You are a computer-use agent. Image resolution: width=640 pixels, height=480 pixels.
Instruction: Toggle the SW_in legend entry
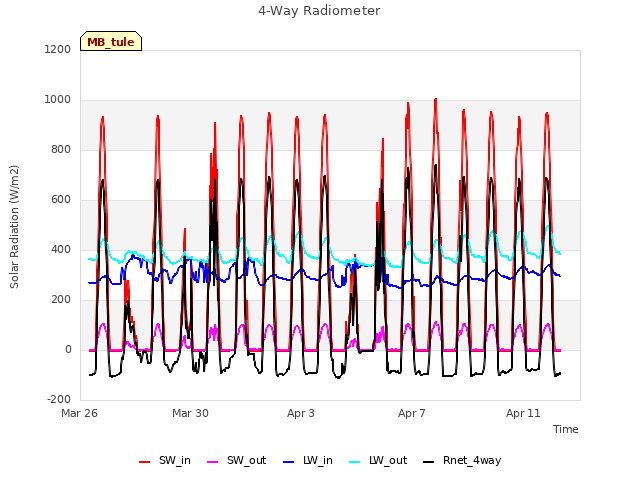tap(165, 461)
